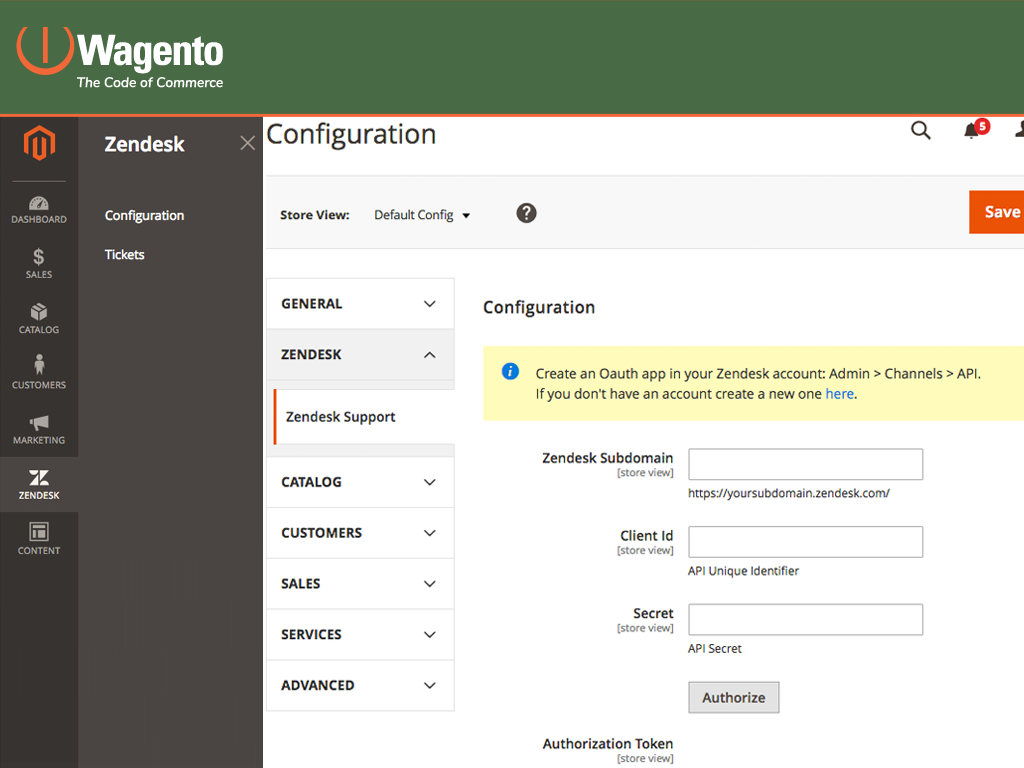The height and width of the screenshot is (768, 1024).
Task: Select the Zendesk Support tab
Action: (364, 417)
